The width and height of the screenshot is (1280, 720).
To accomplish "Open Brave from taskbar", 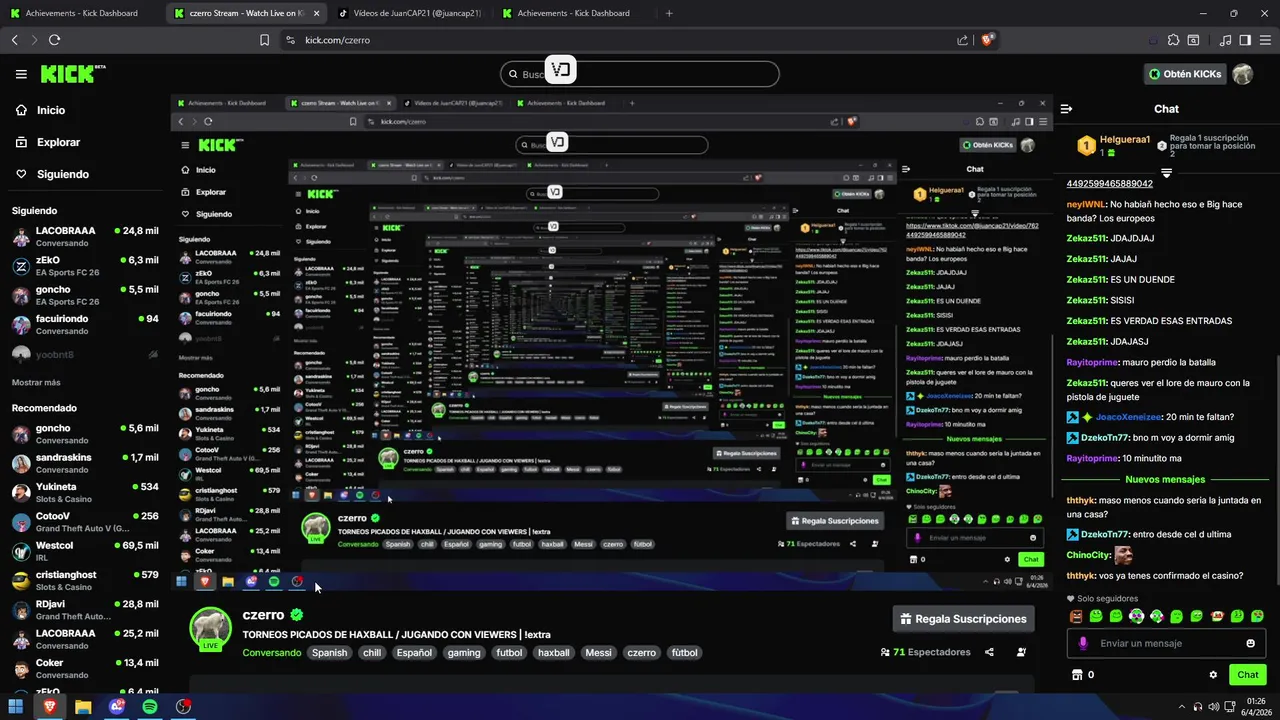I will 49,706.
